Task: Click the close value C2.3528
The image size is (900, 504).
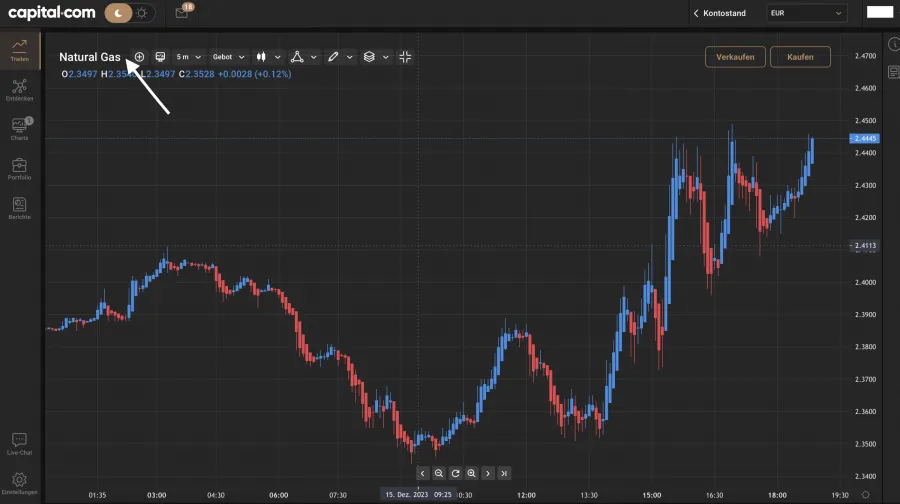Action: coord(196,74)
